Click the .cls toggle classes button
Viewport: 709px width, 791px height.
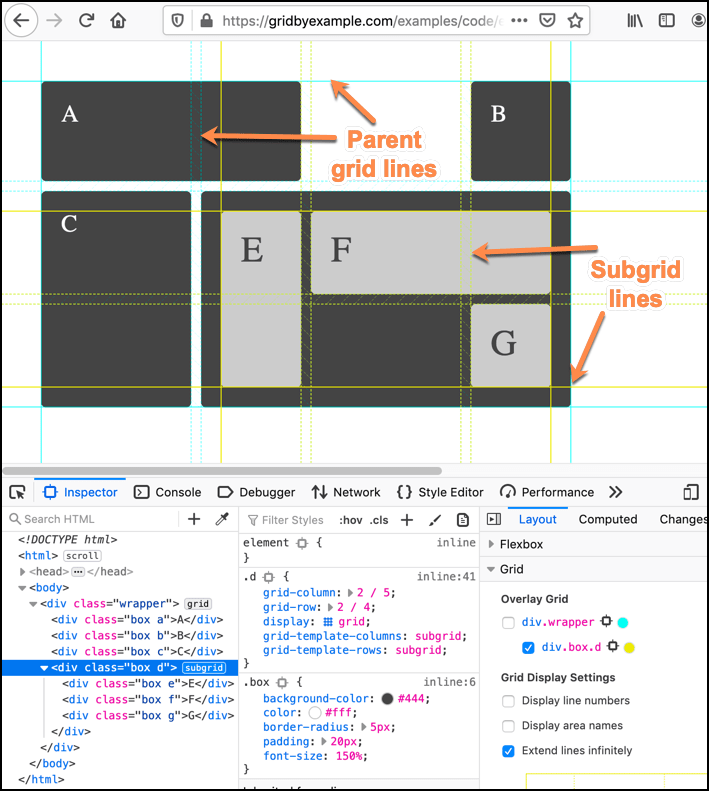(x=379, y=519)
